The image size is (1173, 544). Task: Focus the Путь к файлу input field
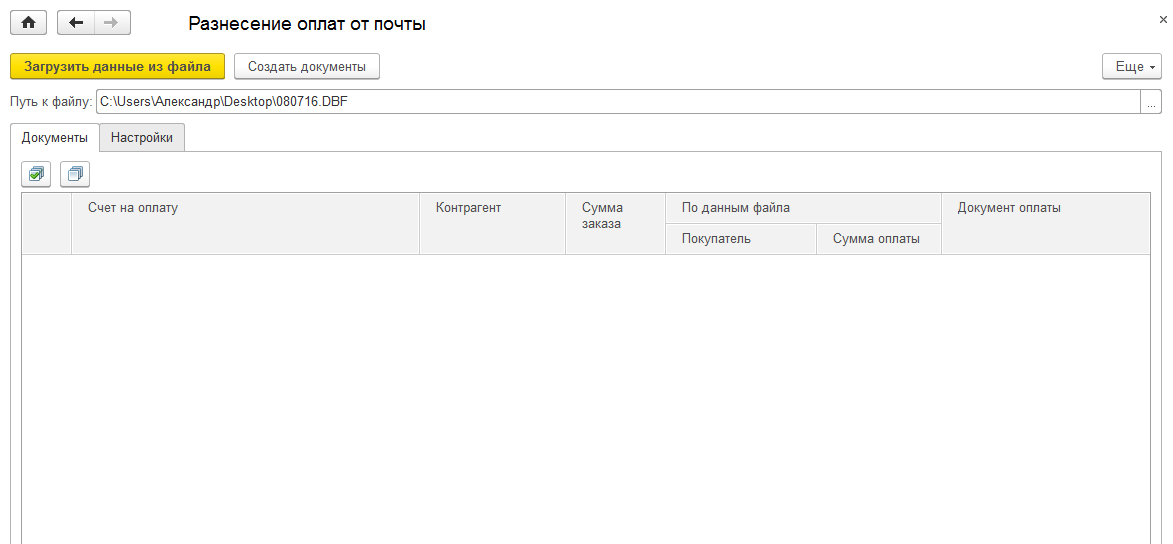pos(617,102)
